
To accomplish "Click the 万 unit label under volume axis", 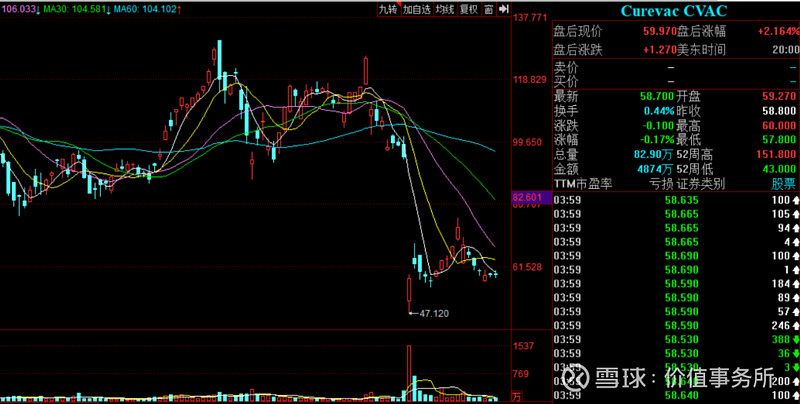I will [517, 396].
